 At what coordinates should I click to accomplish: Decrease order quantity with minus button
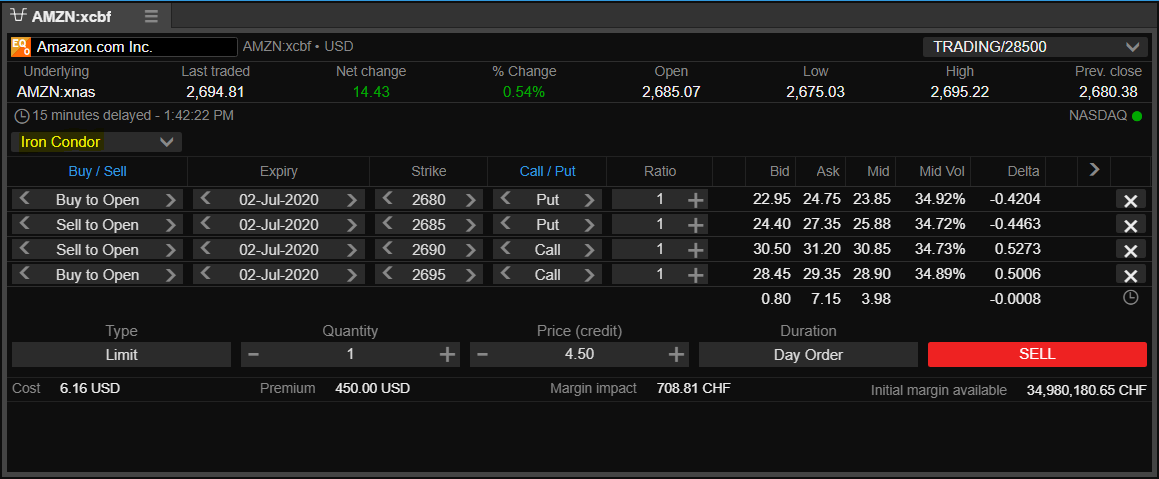click(254, 355)
